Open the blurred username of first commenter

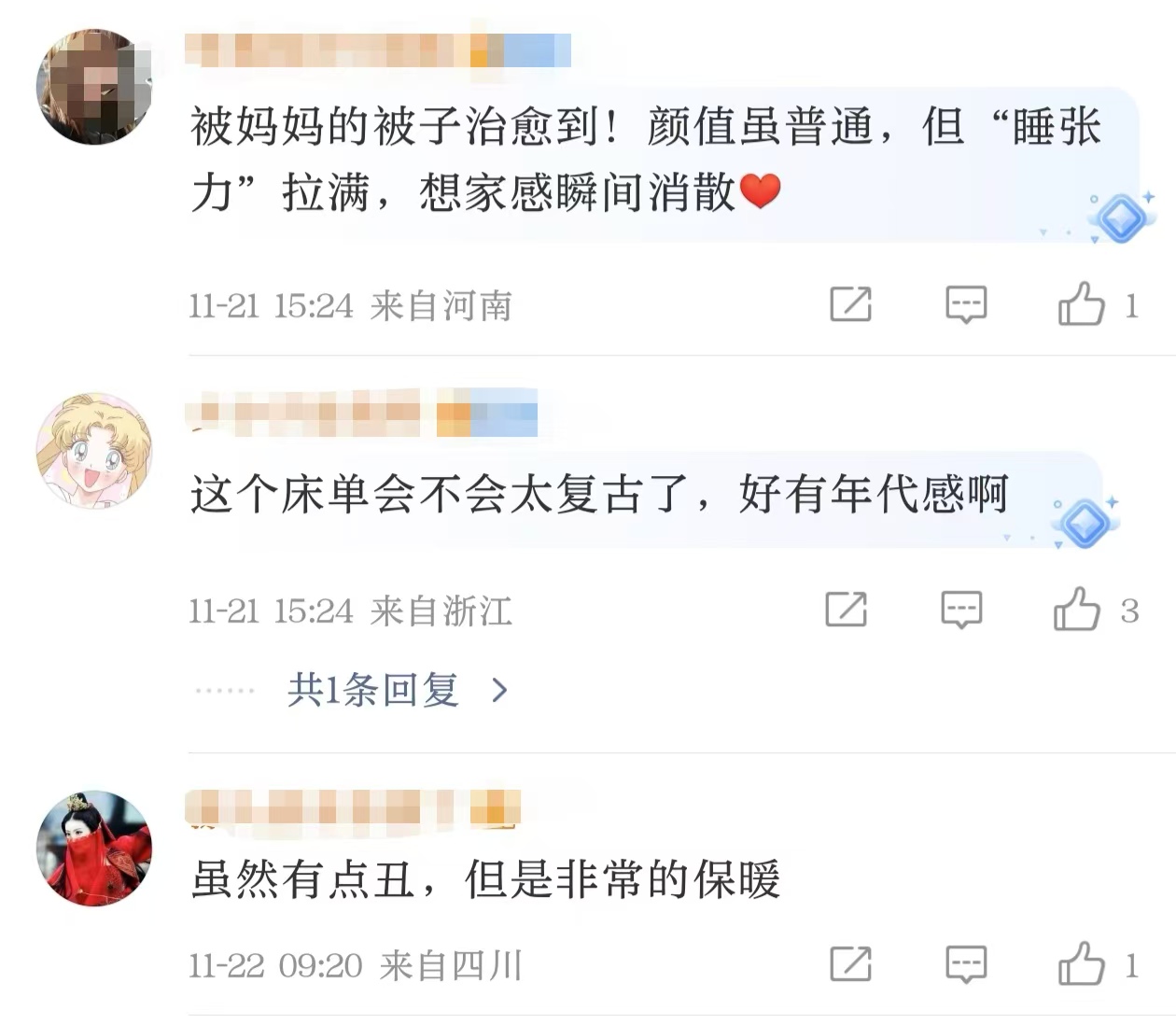click(378, 49)
